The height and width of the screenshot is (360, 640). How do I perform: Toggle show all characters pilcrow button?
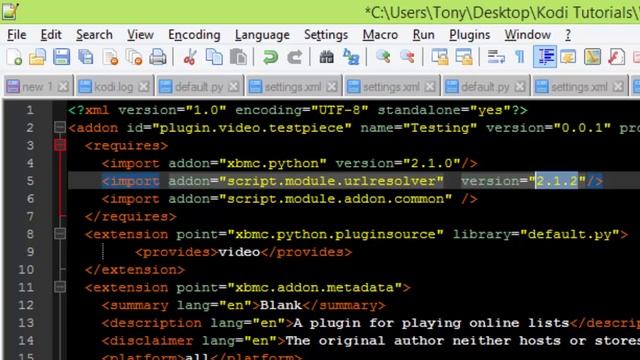(520, 57)
